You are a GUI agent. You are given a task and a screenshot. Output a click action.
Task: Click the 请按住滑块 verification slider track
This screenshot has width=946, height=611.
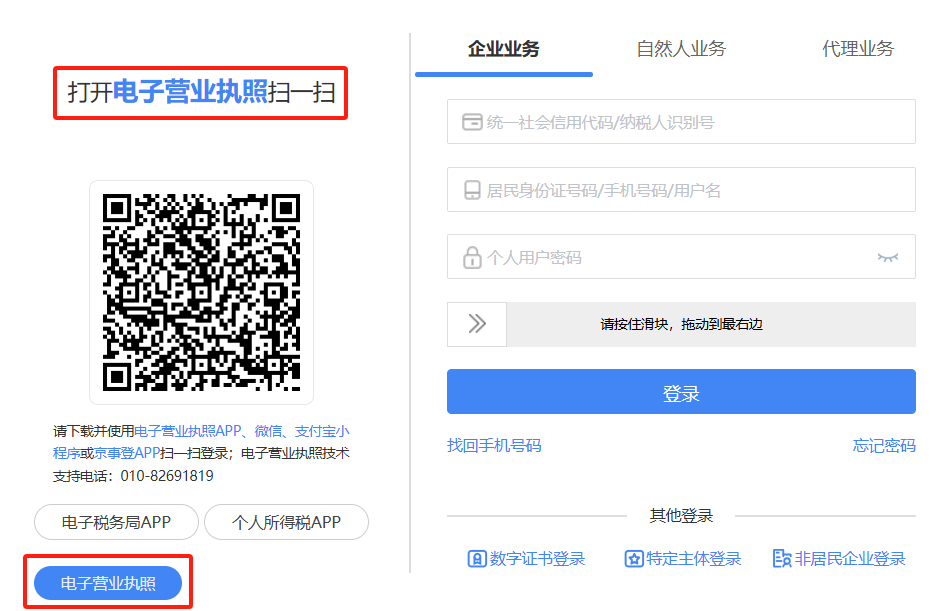point(681,324)
